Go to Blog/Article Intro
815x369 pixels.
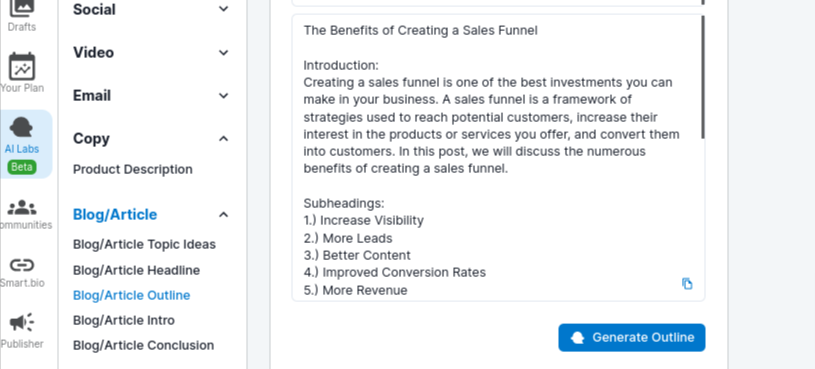click(124, 320)
